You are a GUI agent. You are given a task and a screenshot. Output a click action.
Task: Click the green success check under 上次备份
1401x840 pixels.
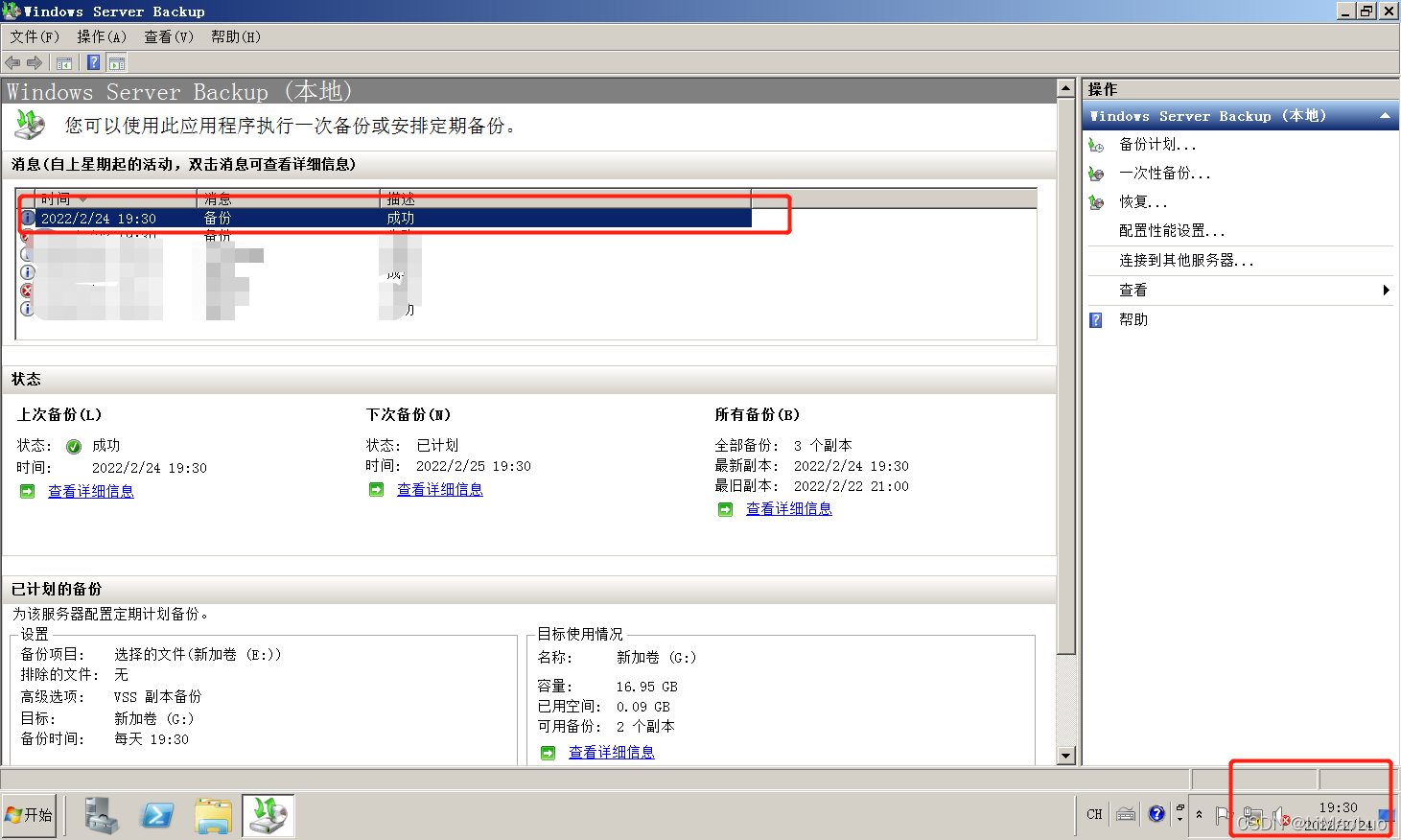point(74,446)
